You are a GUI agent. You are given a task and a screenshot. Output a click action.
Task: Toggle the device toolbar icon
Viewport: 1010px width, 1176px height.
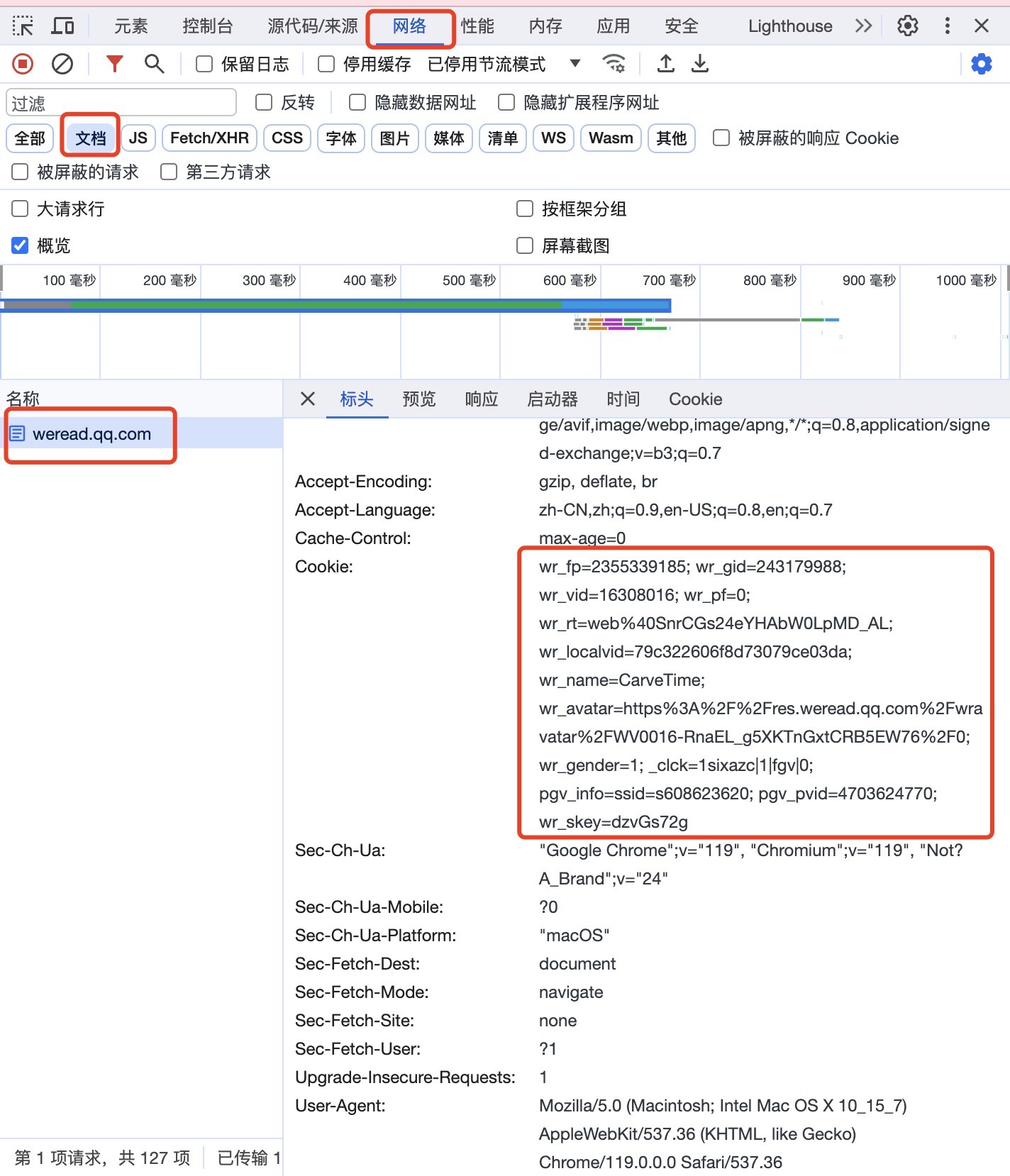(63, 26)
